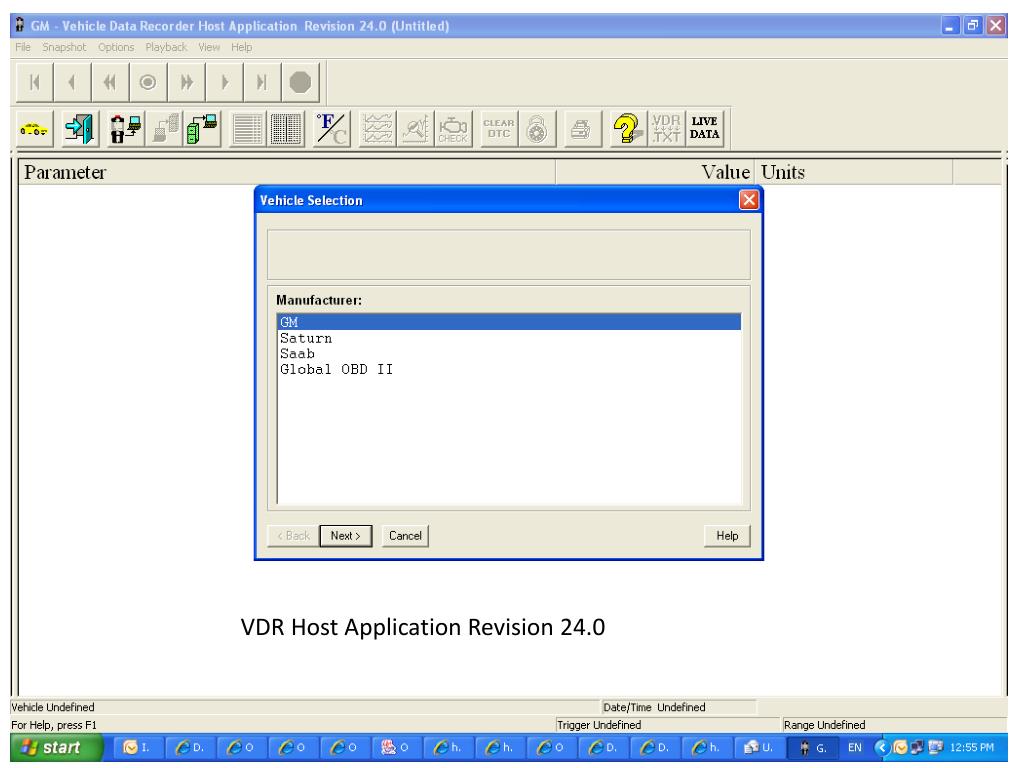
Task: Click the 12:55 PM taskbar clock
Action: (x=972, y=748)
